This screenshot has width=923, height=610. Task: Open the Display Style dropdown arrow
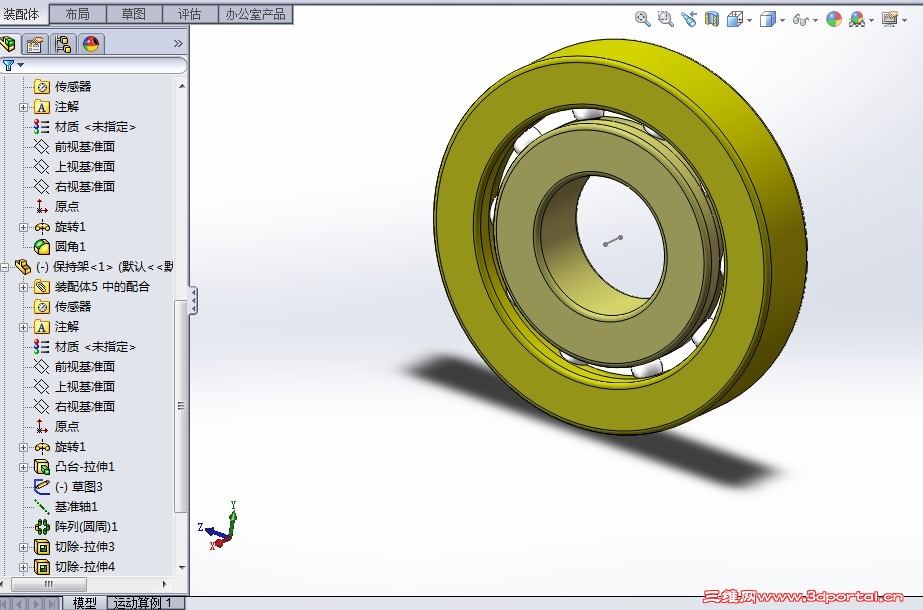pyautogui.click(x=782, y=20)
